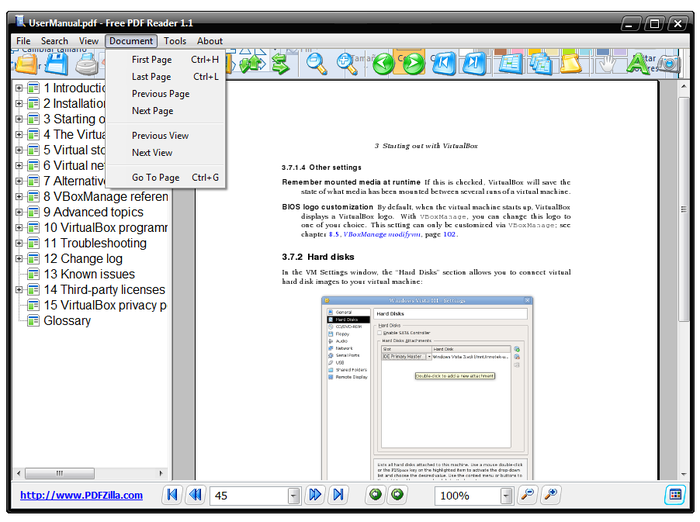Click the green right arrow toolbar icon
This screenshot has width=700, height=522.
(x=414, y=63)
